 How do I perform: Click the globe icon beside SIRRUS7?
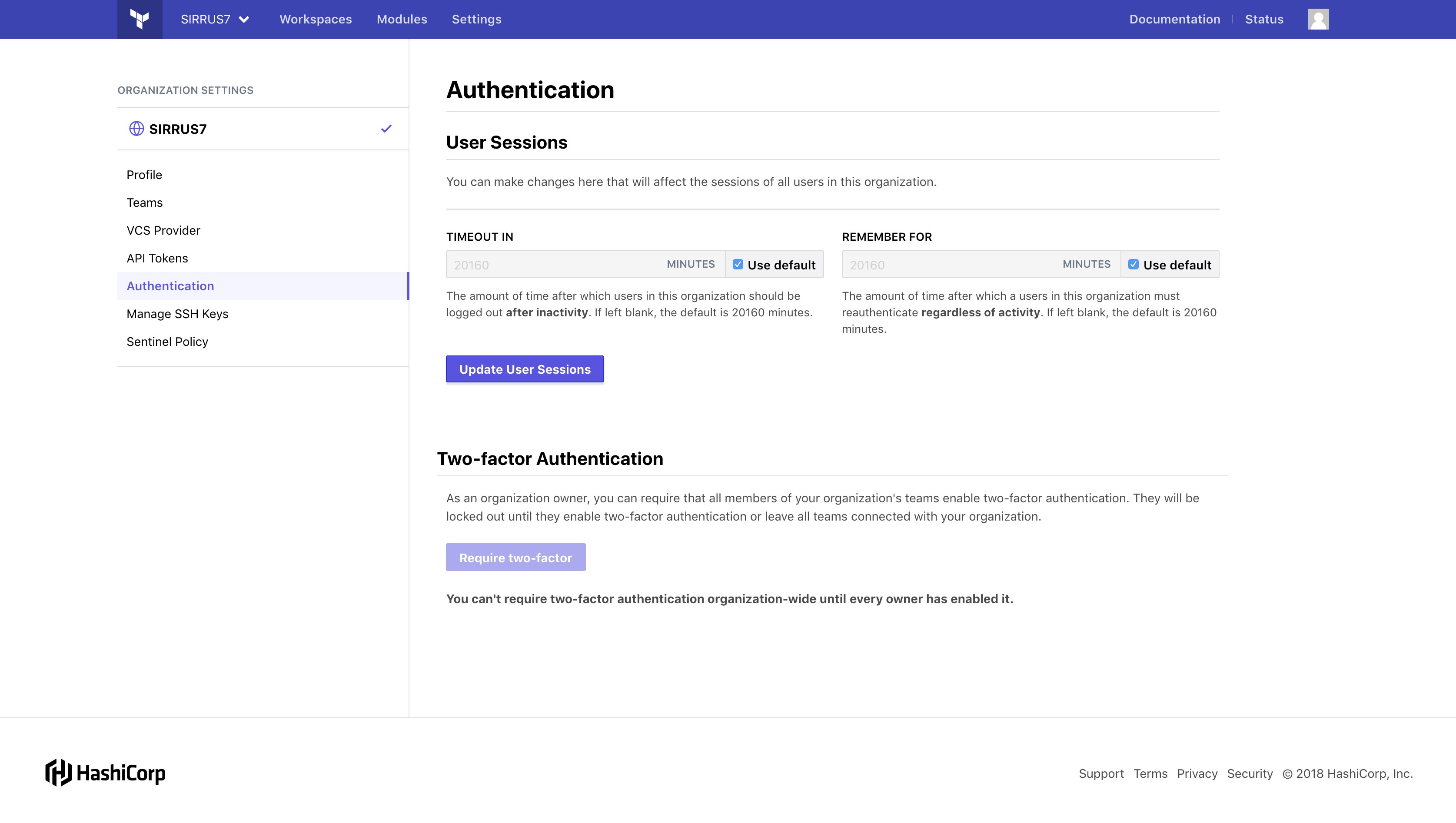click(x=136, y=129)
